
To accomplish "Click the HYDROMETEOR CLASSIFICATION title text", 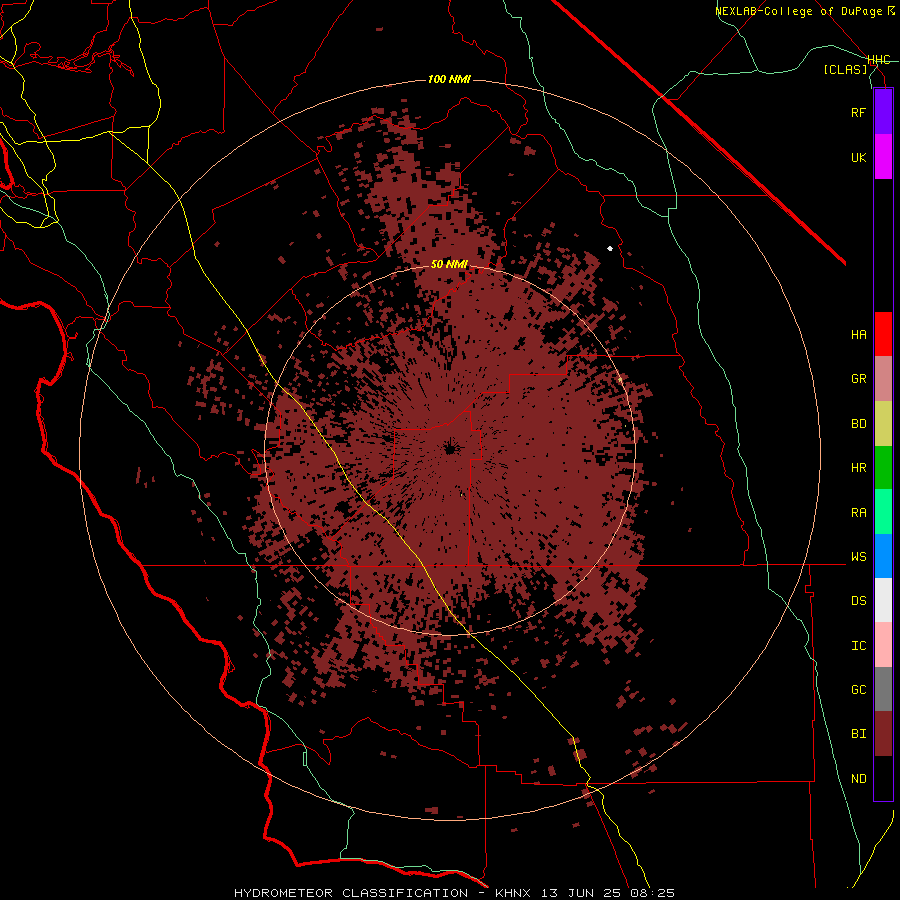I will [351, 893].
